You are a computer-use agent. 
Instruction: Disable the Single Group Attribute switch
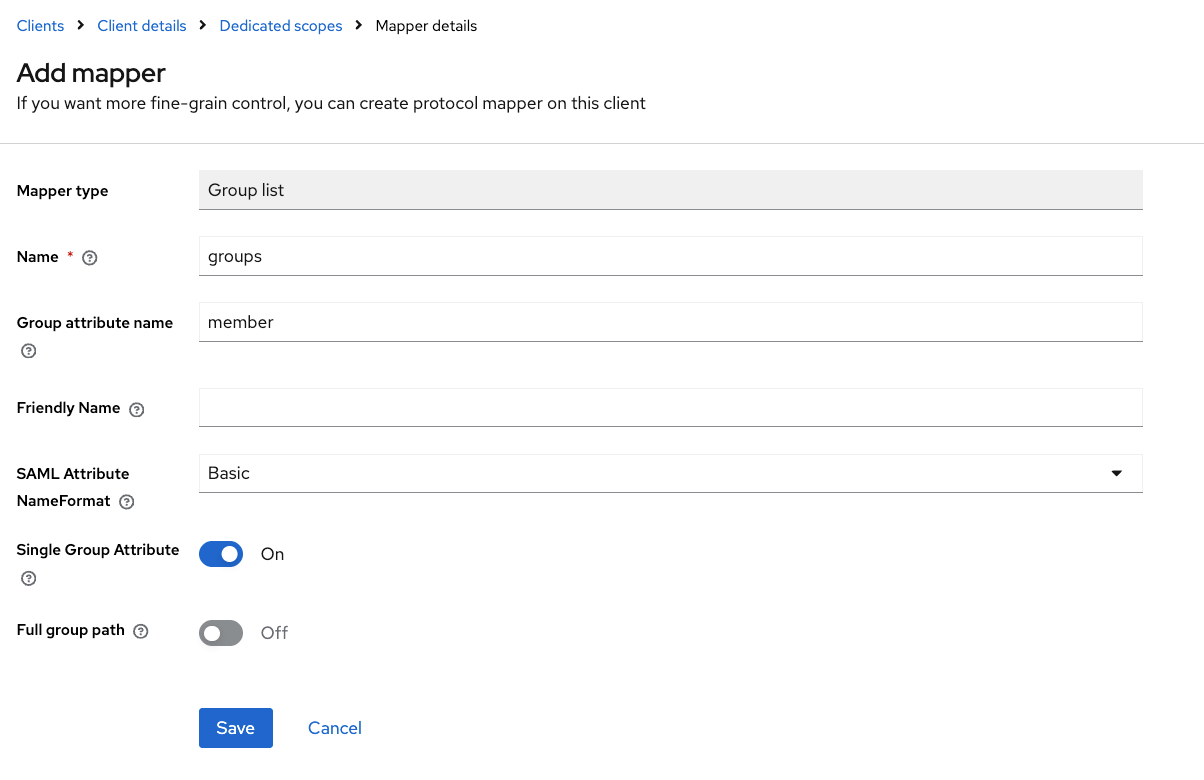221,554
